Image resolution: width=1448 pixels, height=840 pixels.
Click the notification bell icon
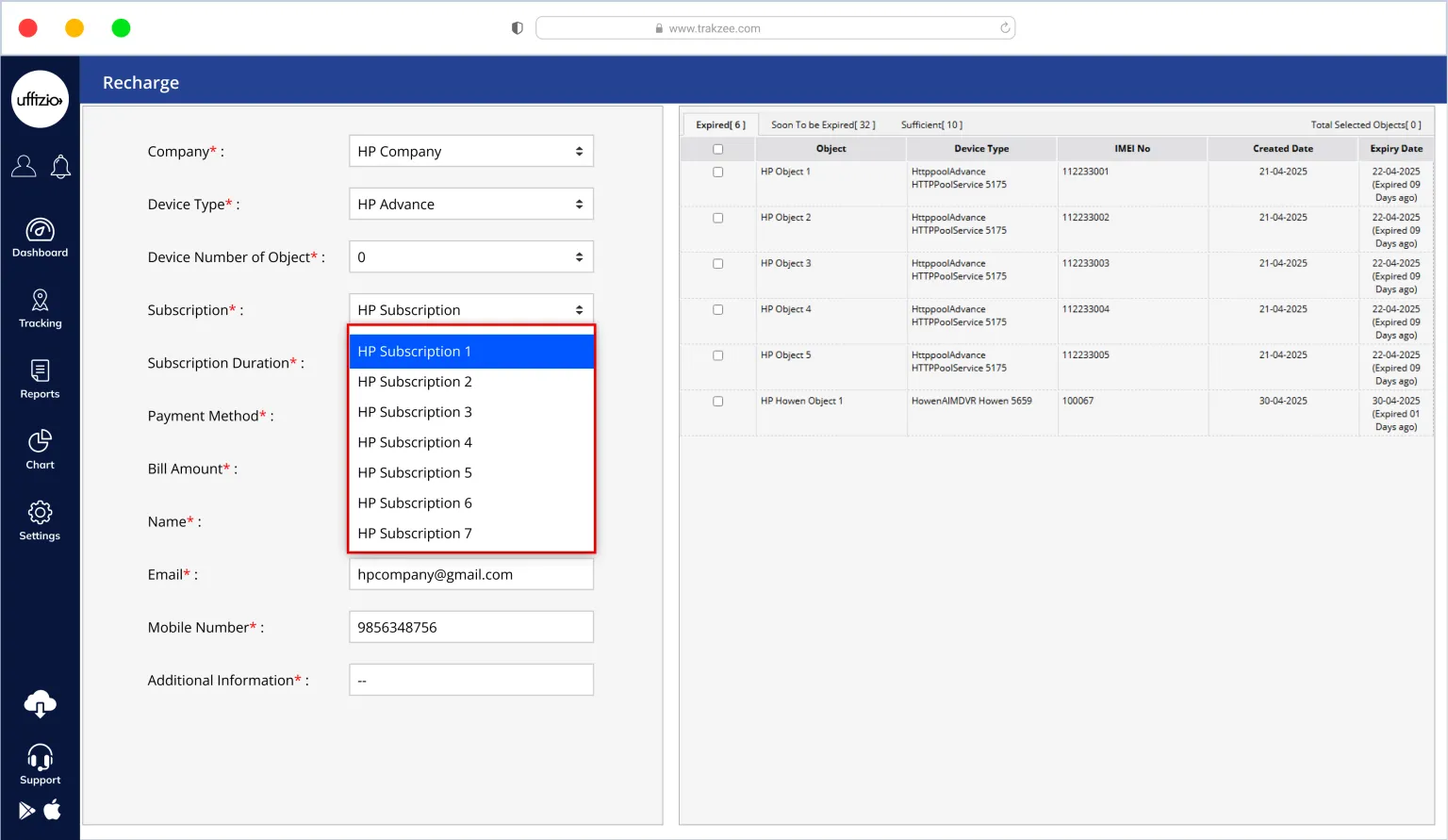(x=60, y=167)
